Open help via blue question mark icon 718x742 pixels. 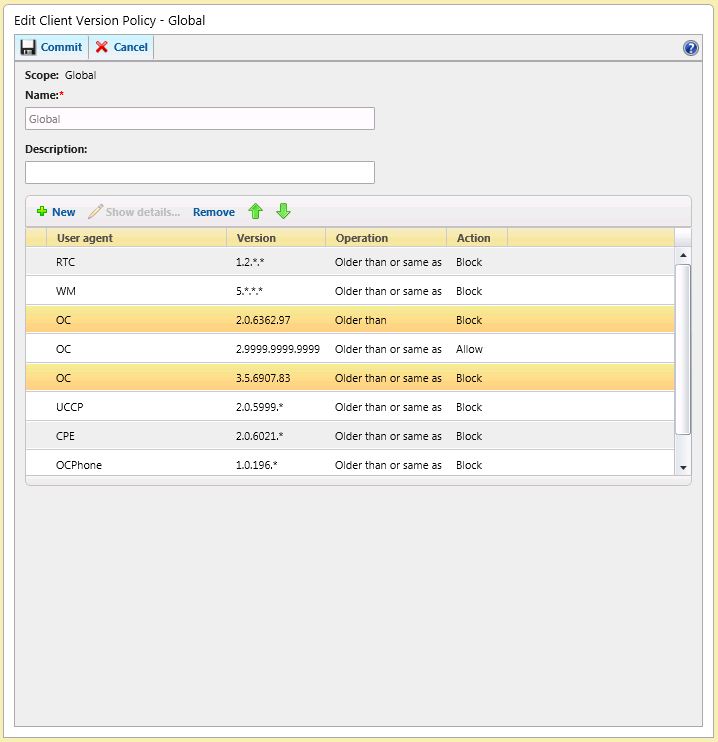point(690,48)
